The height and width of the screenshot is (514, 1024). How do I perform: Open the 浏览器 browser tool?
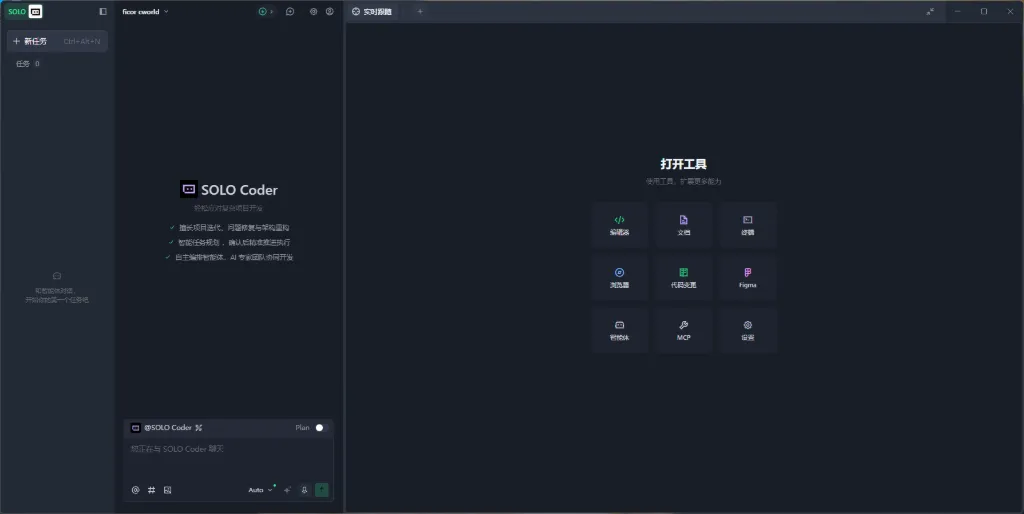[x=619, y=277]
